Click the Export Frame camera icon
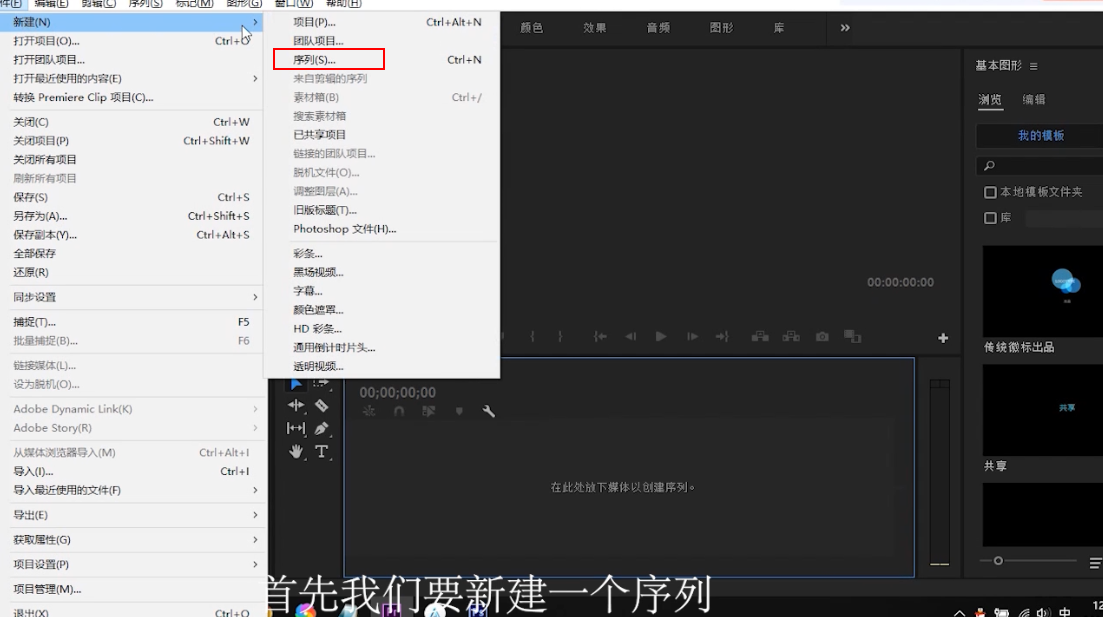The width and height of the screenshot is (1103, 617). [822, 337]
